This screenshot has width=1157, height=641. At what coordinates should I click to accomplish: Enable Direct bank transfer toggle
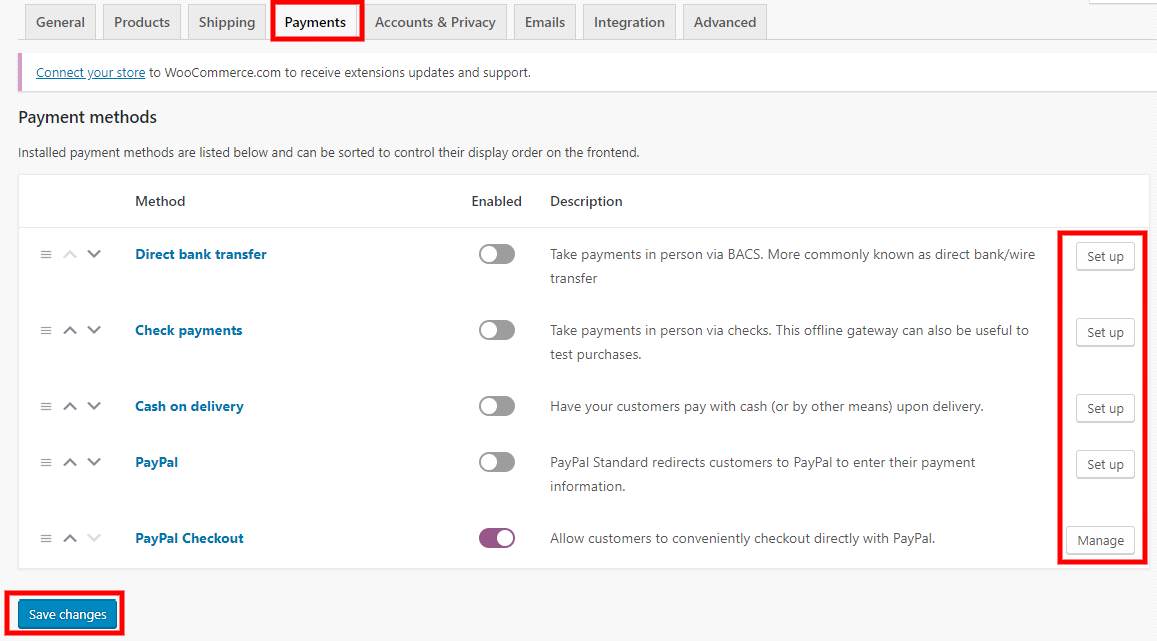click(x=496, y=255)
